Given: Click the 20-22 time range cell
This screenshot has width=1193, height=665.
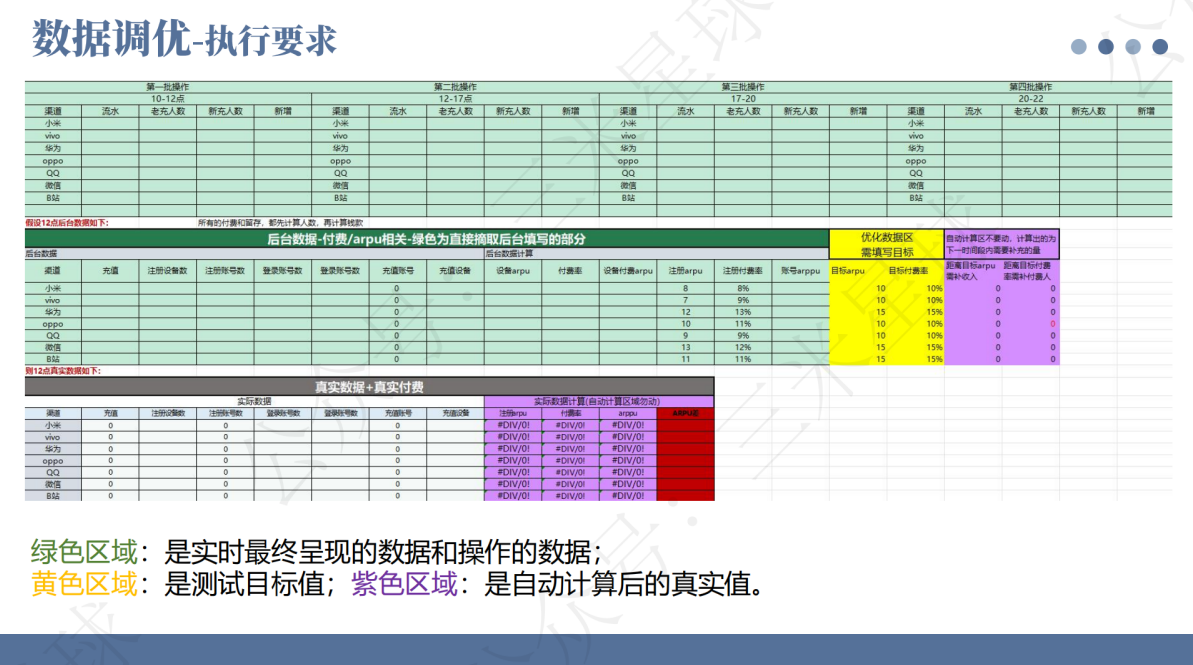Looking at the screenshot, I should coord(1030,99).
